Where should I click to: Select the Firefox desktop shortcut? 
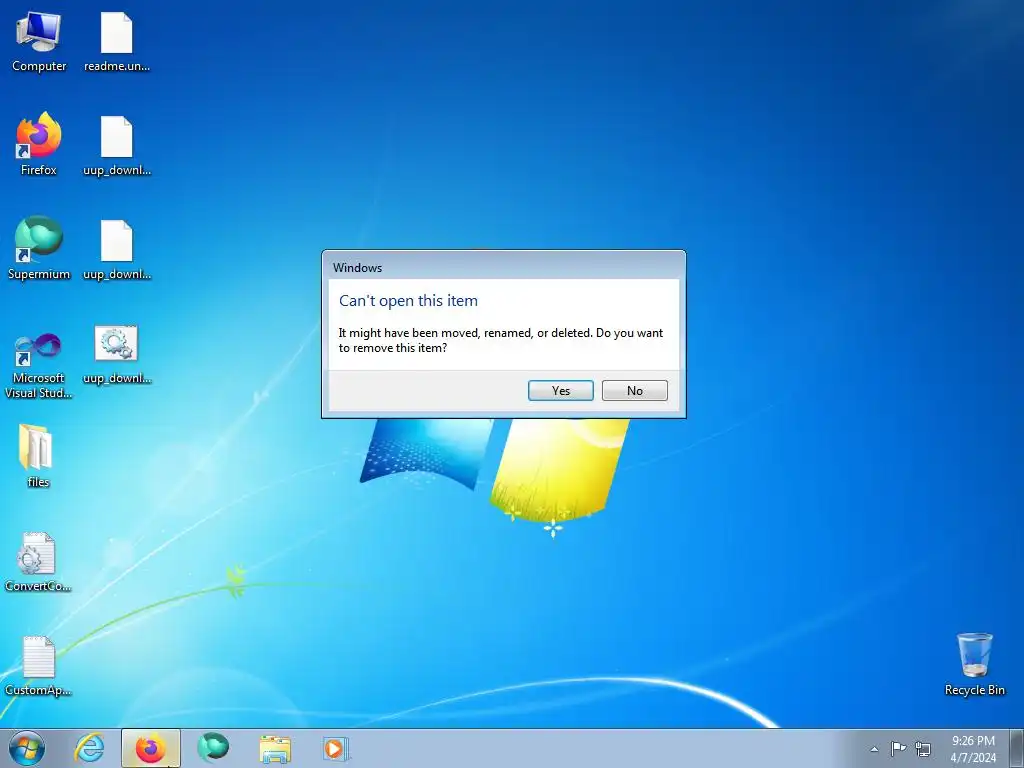pos(39,145)
